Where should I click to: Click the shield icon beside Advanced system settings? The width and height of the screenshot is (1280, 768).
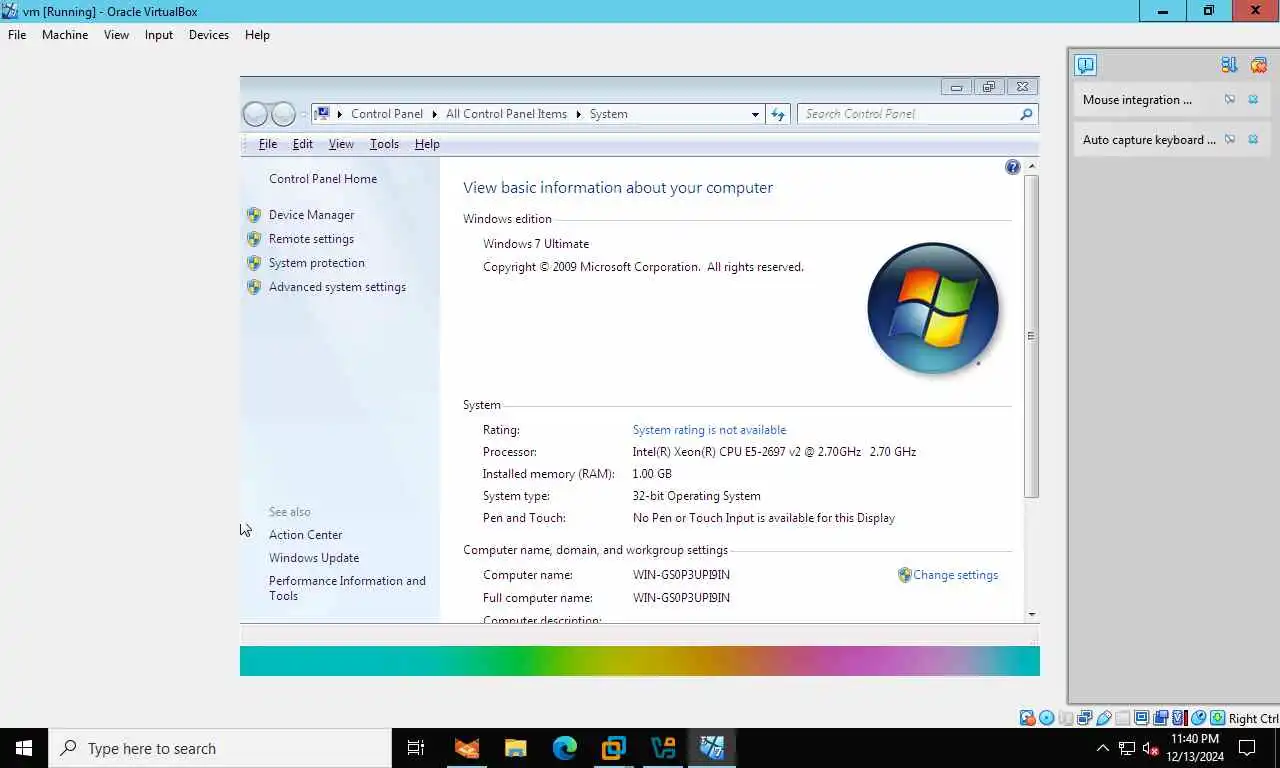pos(254,287)
